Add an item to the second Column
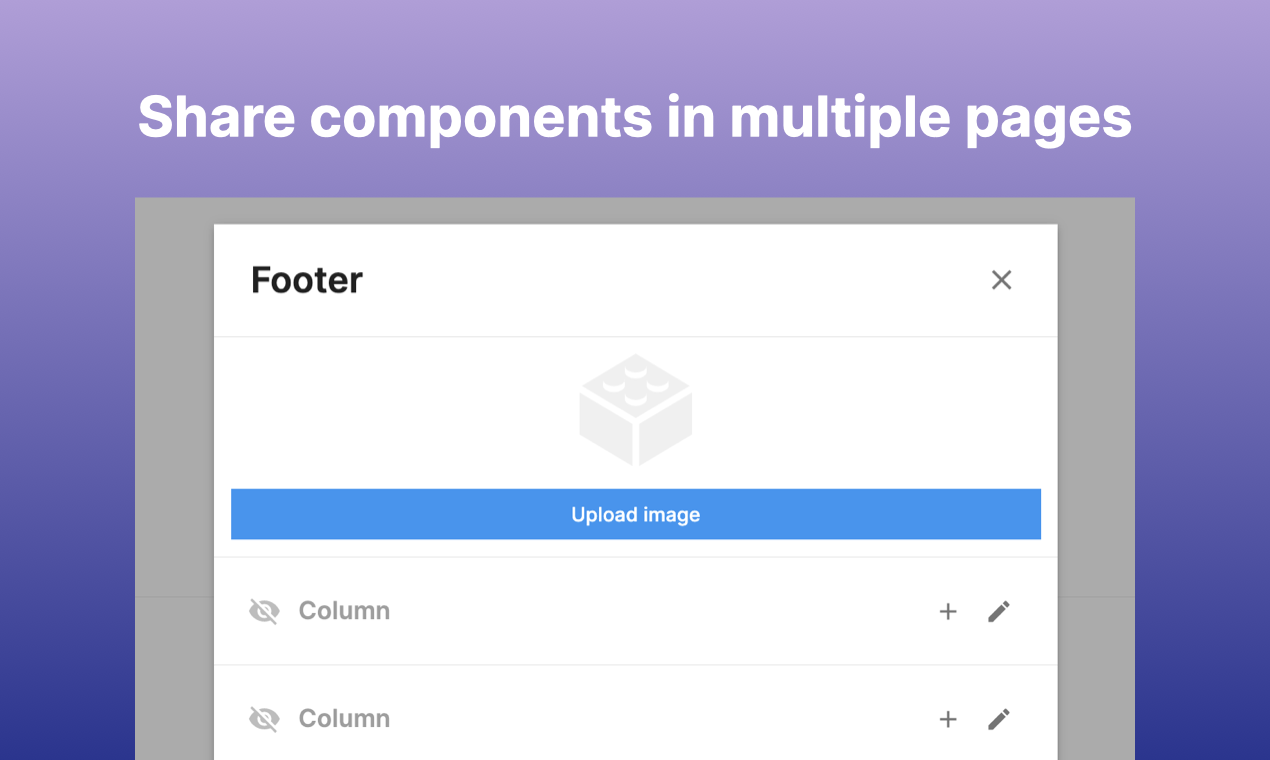This screenshot has width=1270, height=760. 948,719
